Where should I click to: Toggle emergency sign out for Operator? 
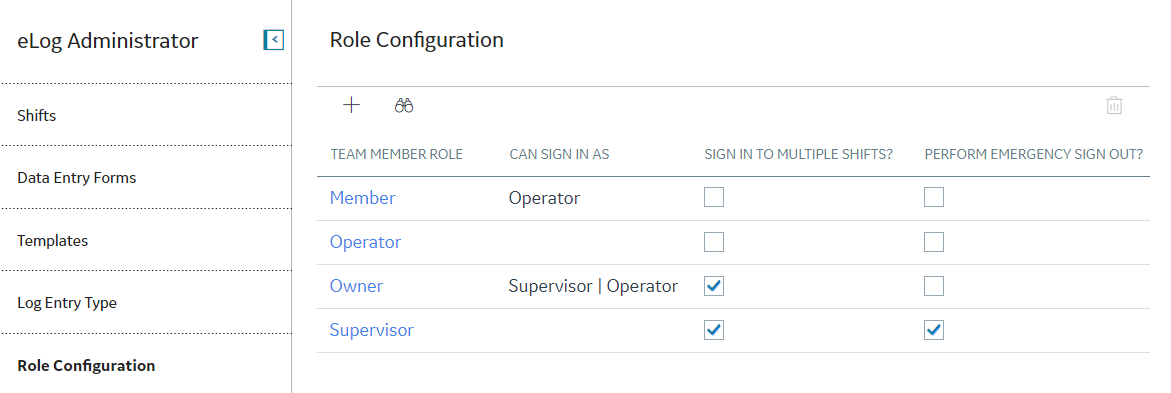click(934, 242)
